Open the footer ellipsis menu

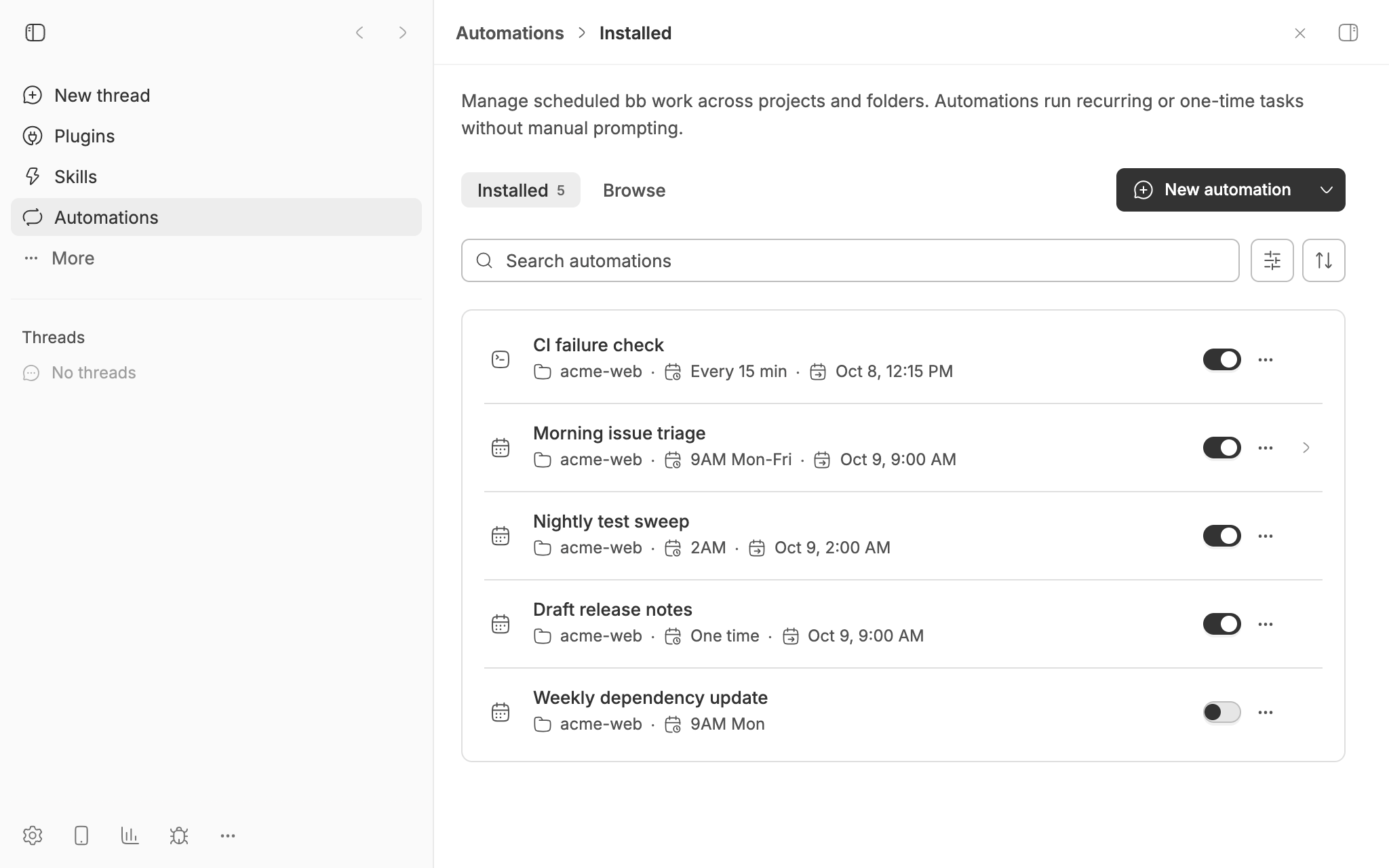click(228, 835)
